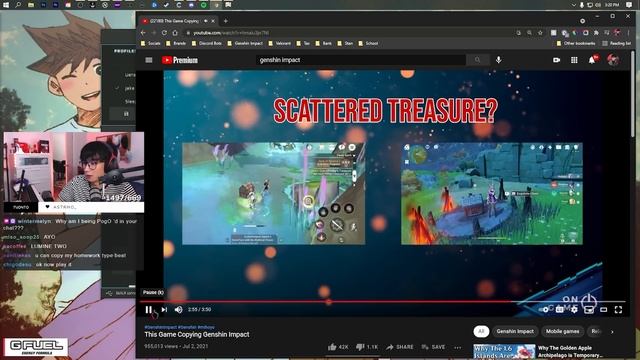Skip to next video in player
Screen dimensions: 640x360
coord(164,310)
